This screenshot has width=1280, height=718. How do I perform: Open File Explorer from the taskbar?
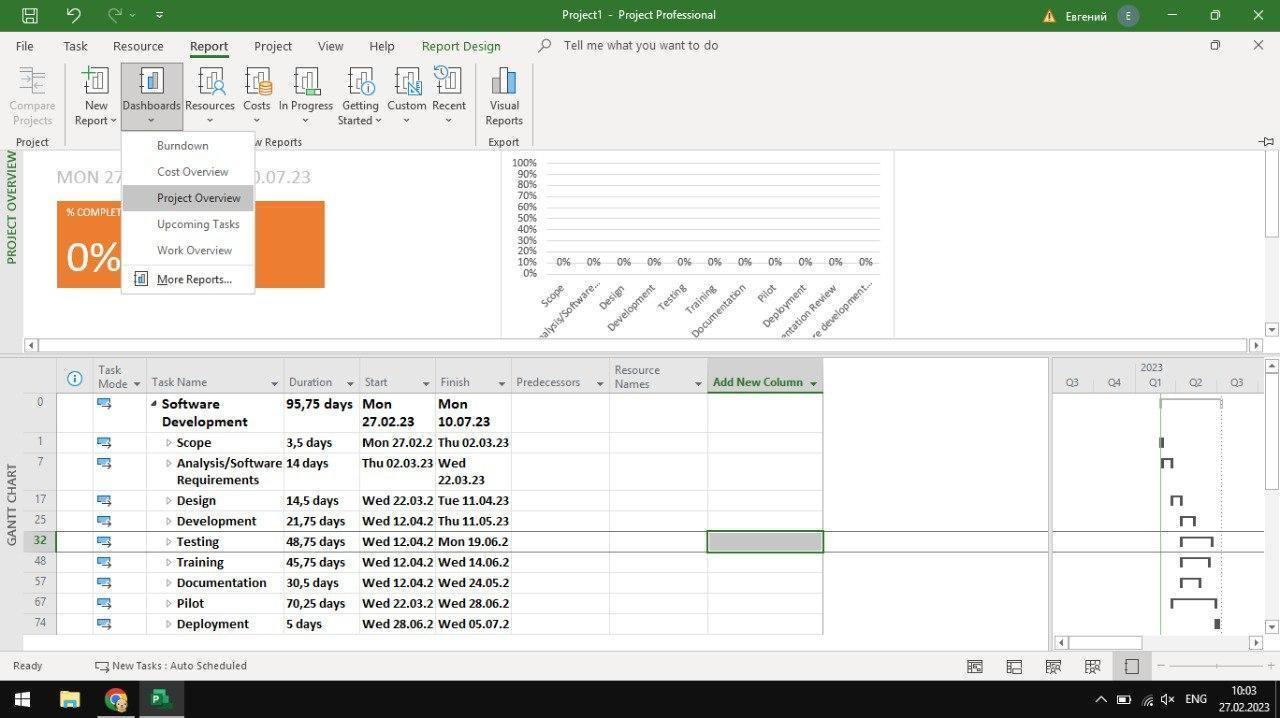point(69,699)
